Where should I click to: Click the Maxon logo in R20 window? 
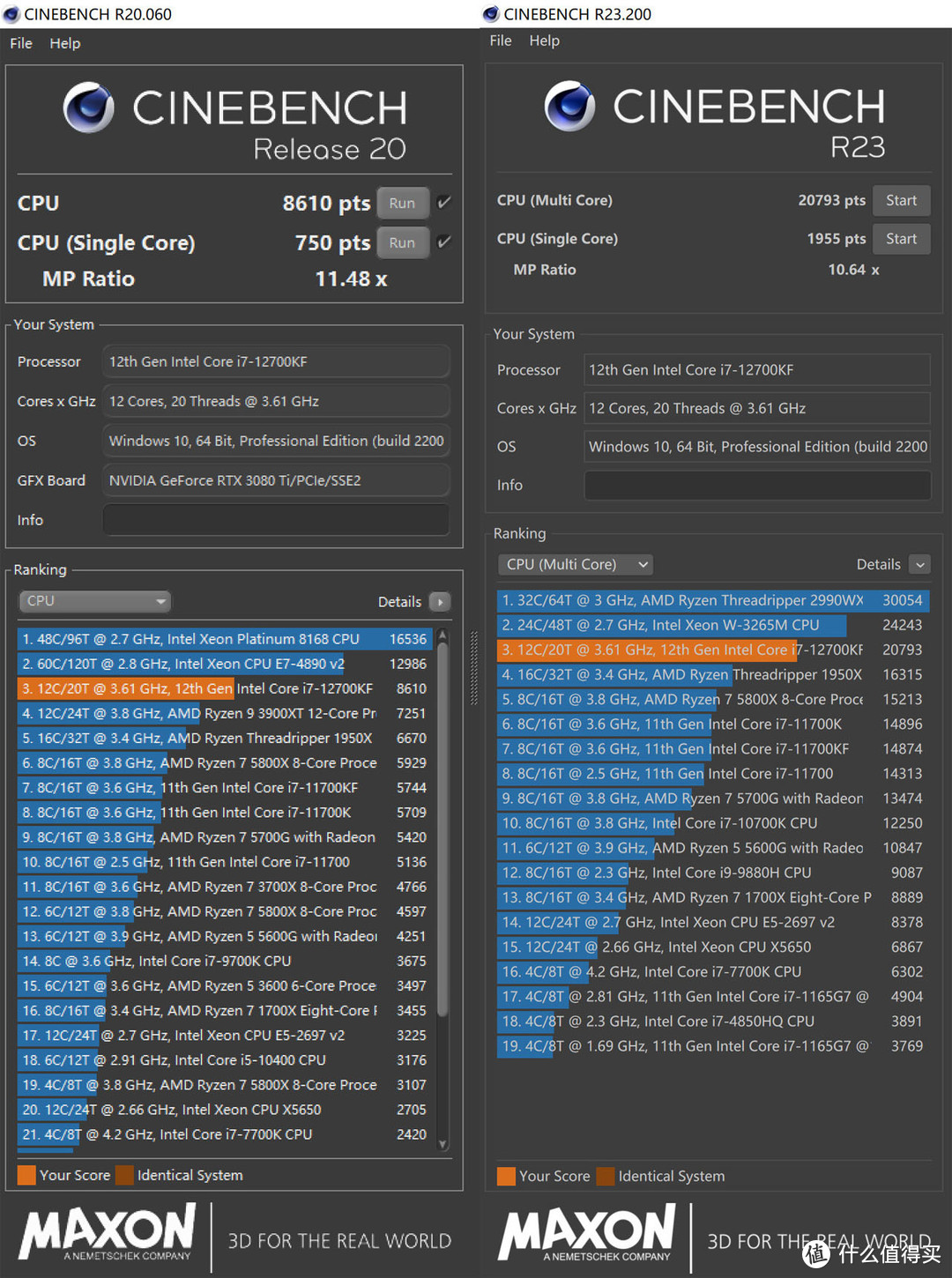[108, 1233]
